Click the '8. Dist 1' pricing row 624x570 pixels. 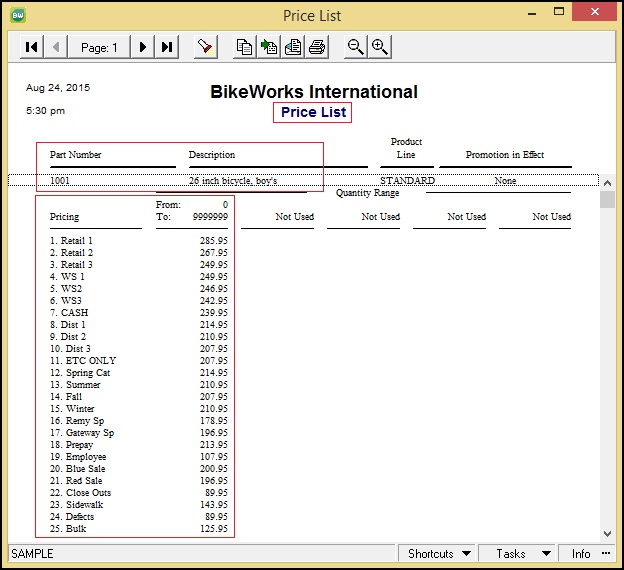click(x=138, y=324)
